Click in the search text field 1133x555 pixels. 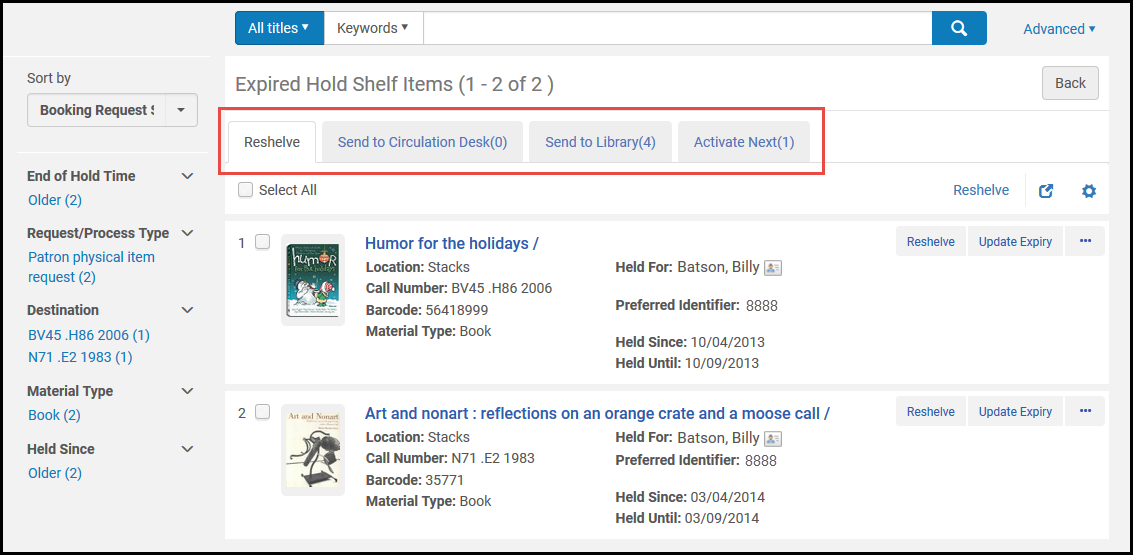point(677,28)
